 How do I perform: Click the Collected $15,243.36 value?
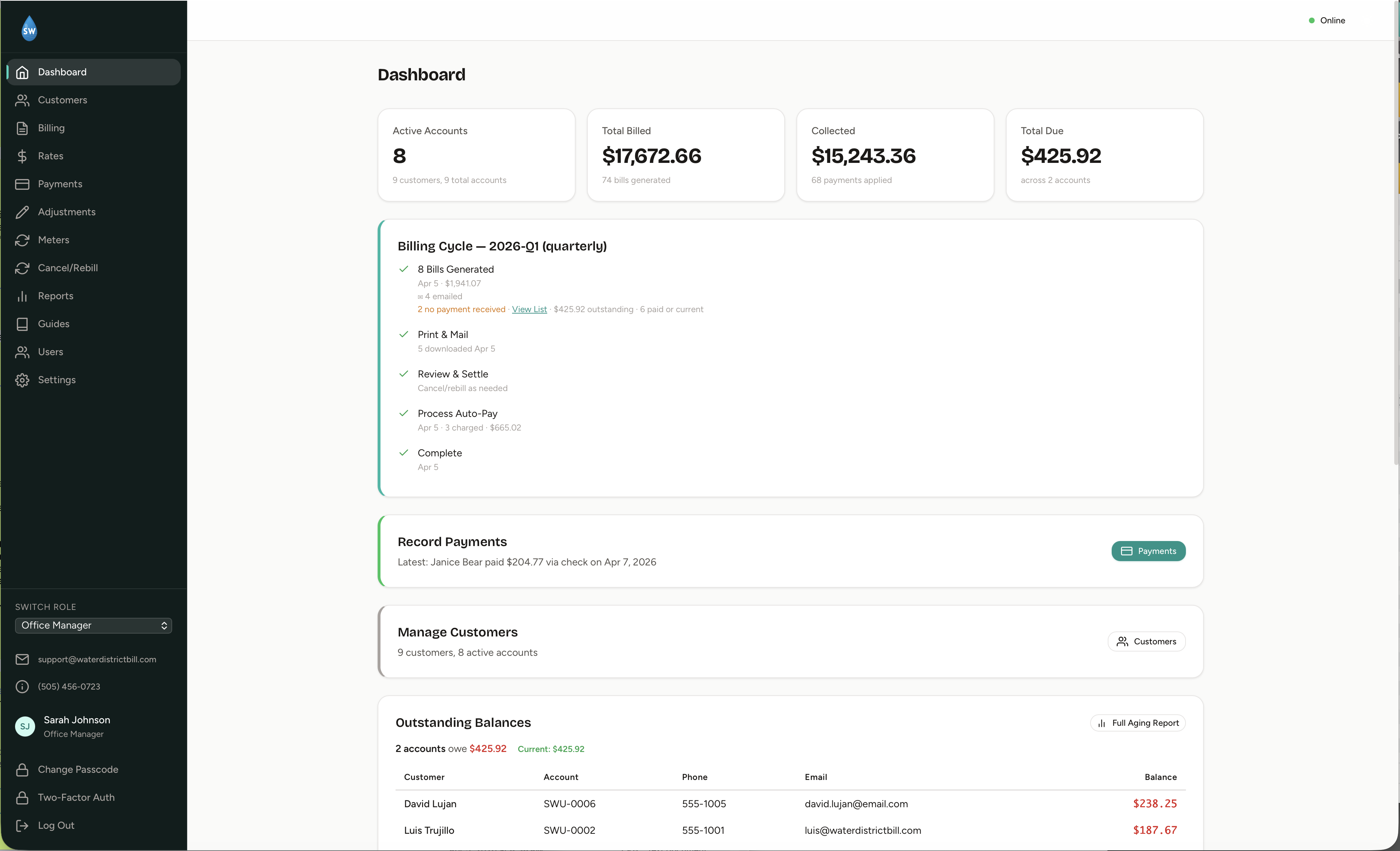(x=863, y=156)
